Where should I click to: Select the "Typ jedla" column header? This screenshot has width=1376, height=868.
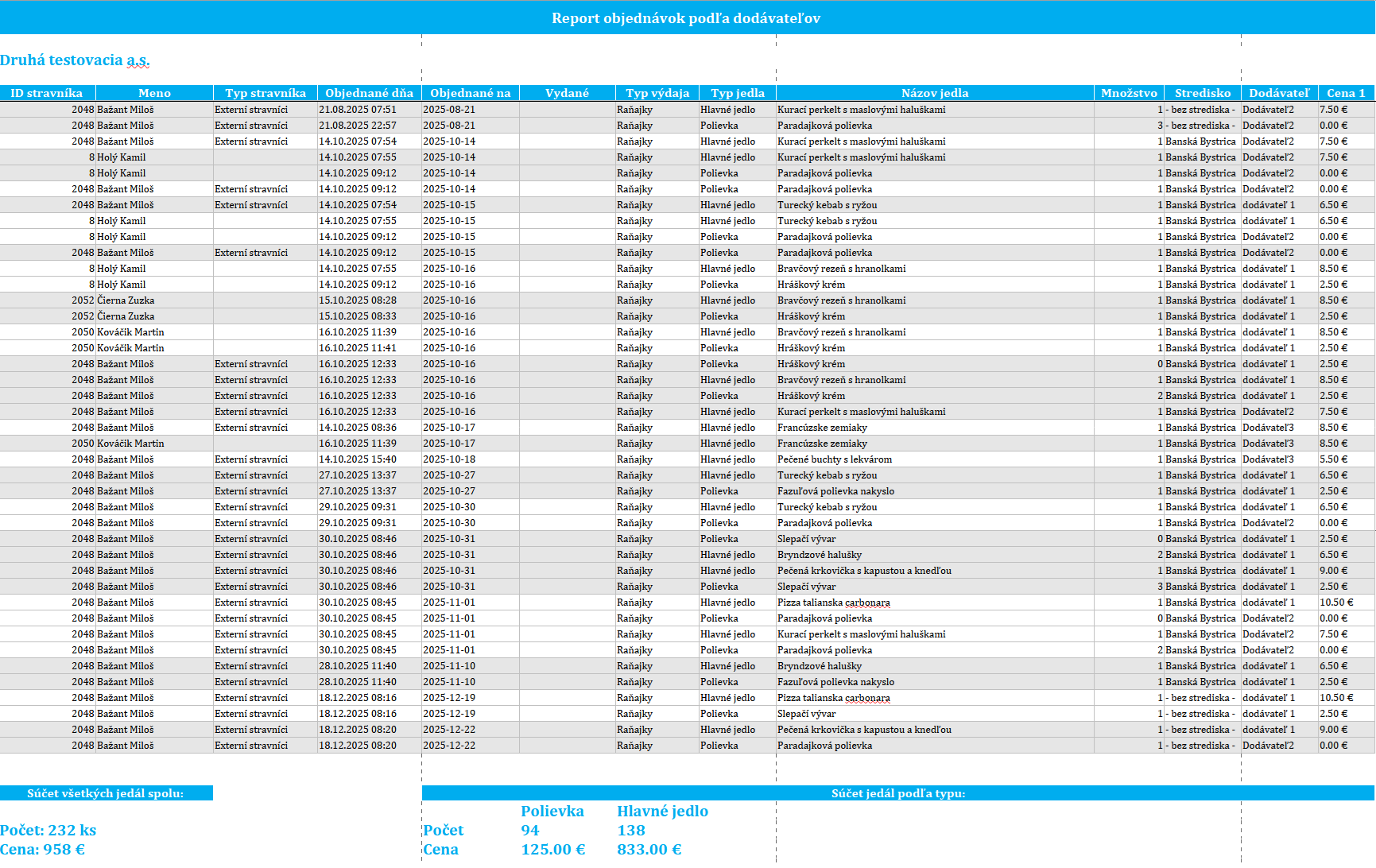point(738,93)
